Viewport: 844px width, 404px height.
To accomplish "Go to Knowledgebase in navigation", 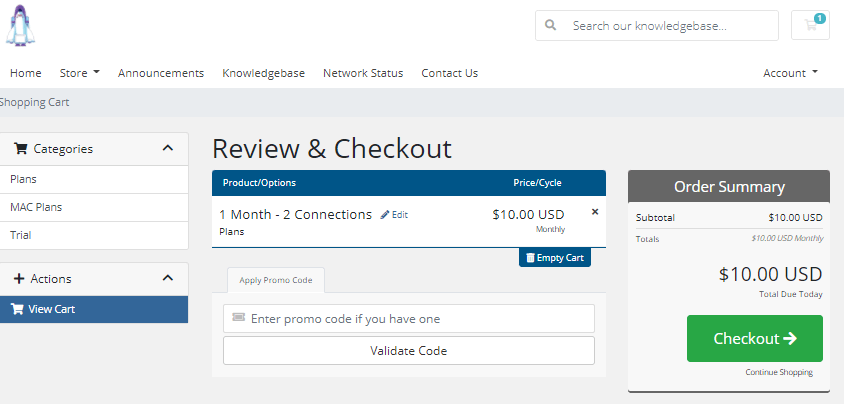I will coord(264,73).
